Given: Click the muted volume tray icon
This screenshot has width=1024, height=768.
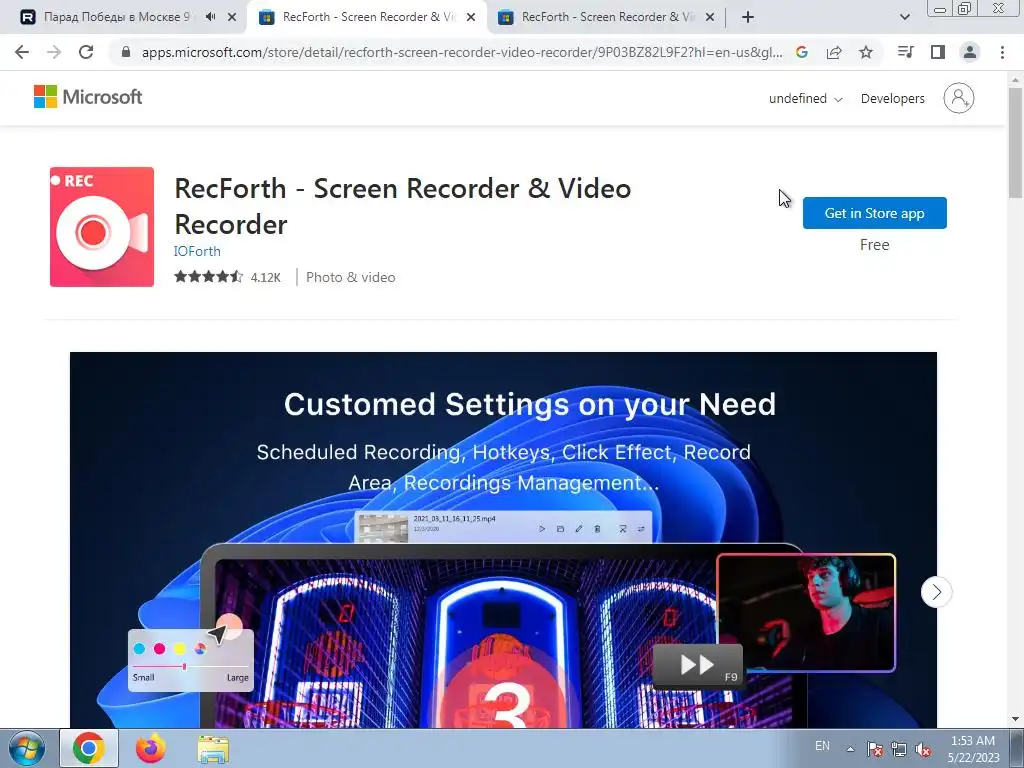Looking at the screenshot, I should tap(923, 749).
